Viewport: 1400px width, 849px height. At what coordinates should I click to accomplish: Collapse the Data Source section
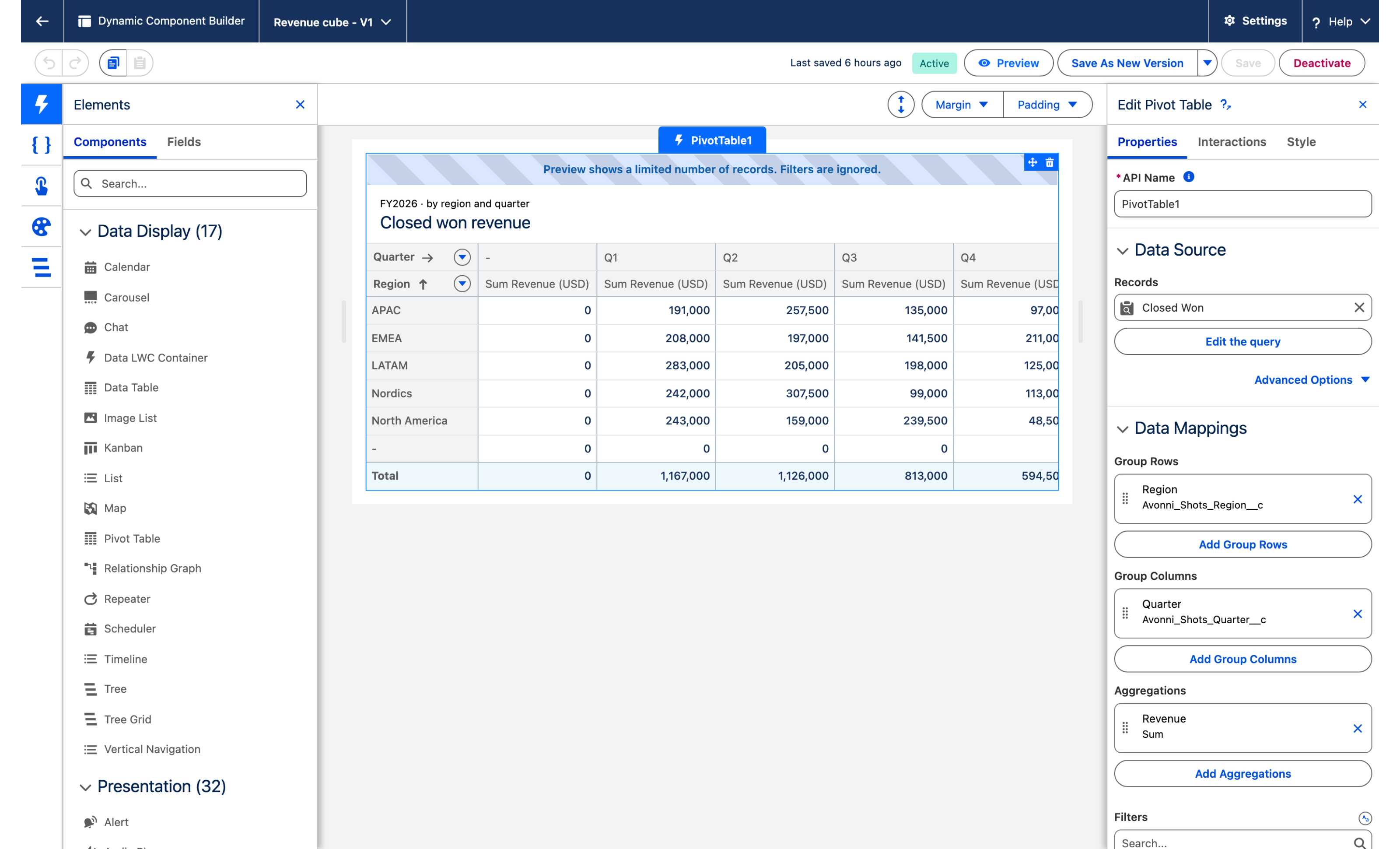(1122, 251)
